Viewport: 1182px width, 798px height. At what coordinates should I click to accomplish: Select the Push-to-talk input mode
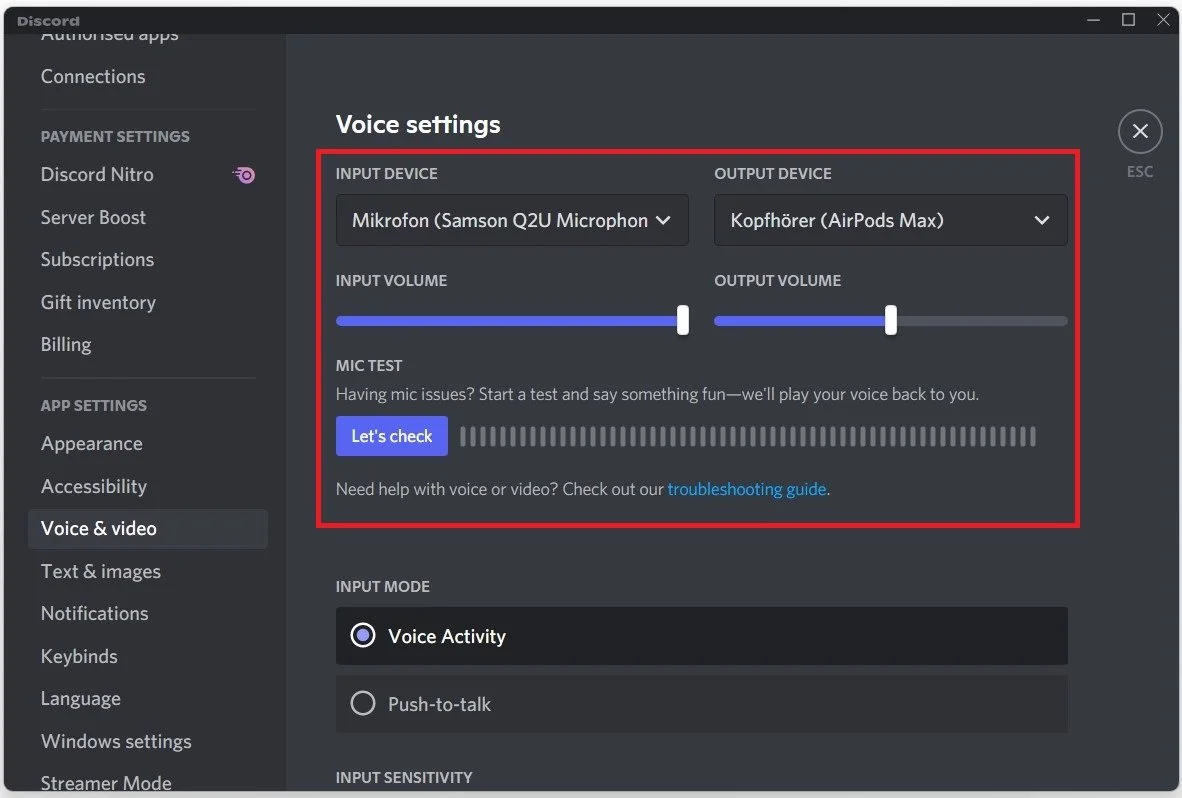tap(702, 704)
